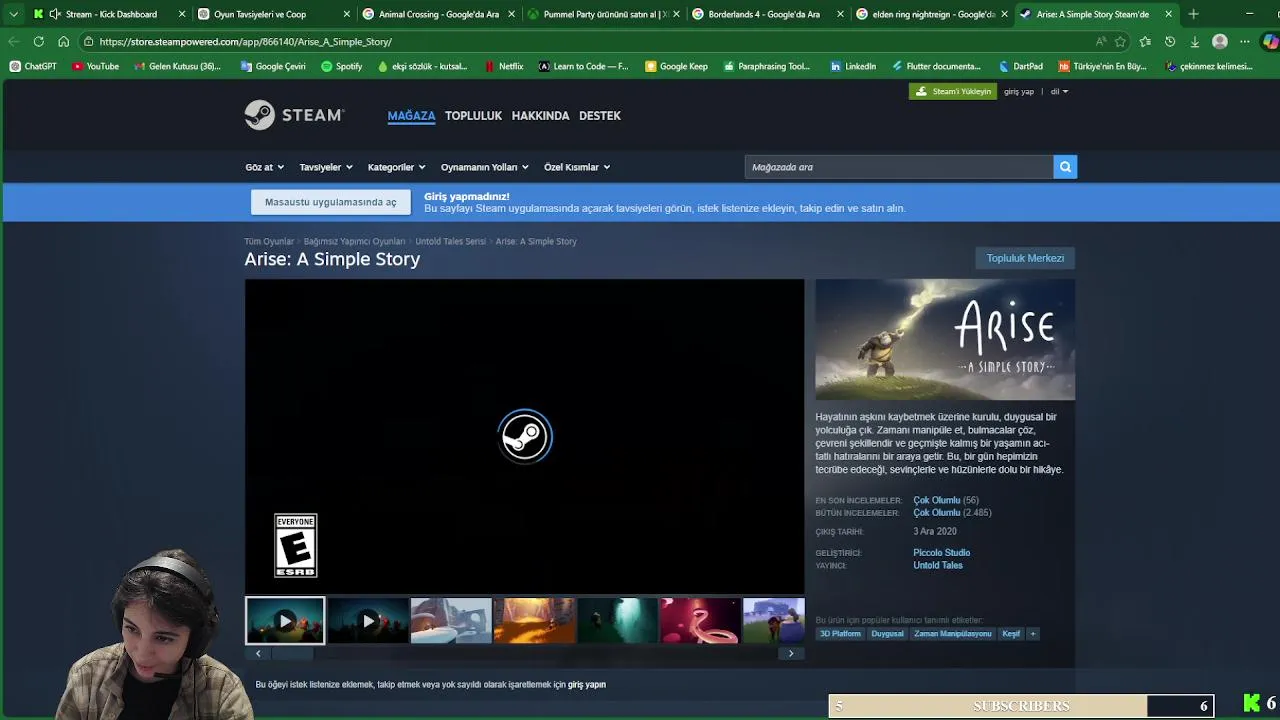Open browser settings three-dot menu
Viewport: 1280px width, 720px height.
1244,41
